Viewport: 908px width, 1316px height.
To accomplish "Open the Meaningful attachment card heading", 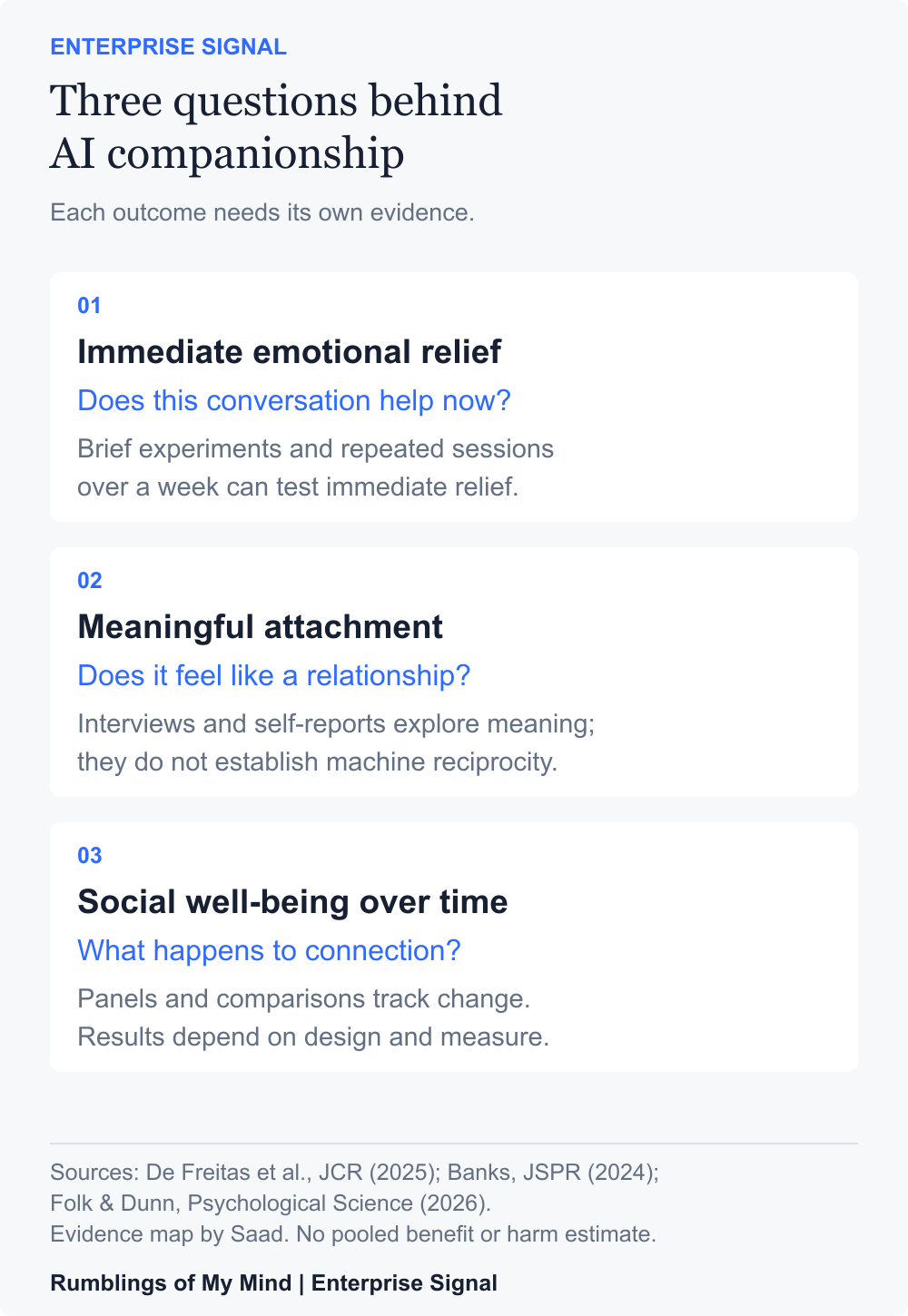I will [x=260, y=626].
